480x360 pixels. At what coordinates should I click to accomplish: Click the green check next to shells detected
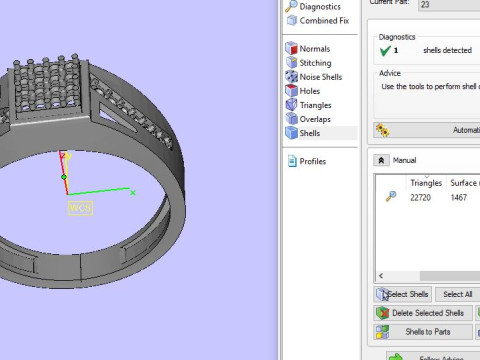[x=385, y=51]
